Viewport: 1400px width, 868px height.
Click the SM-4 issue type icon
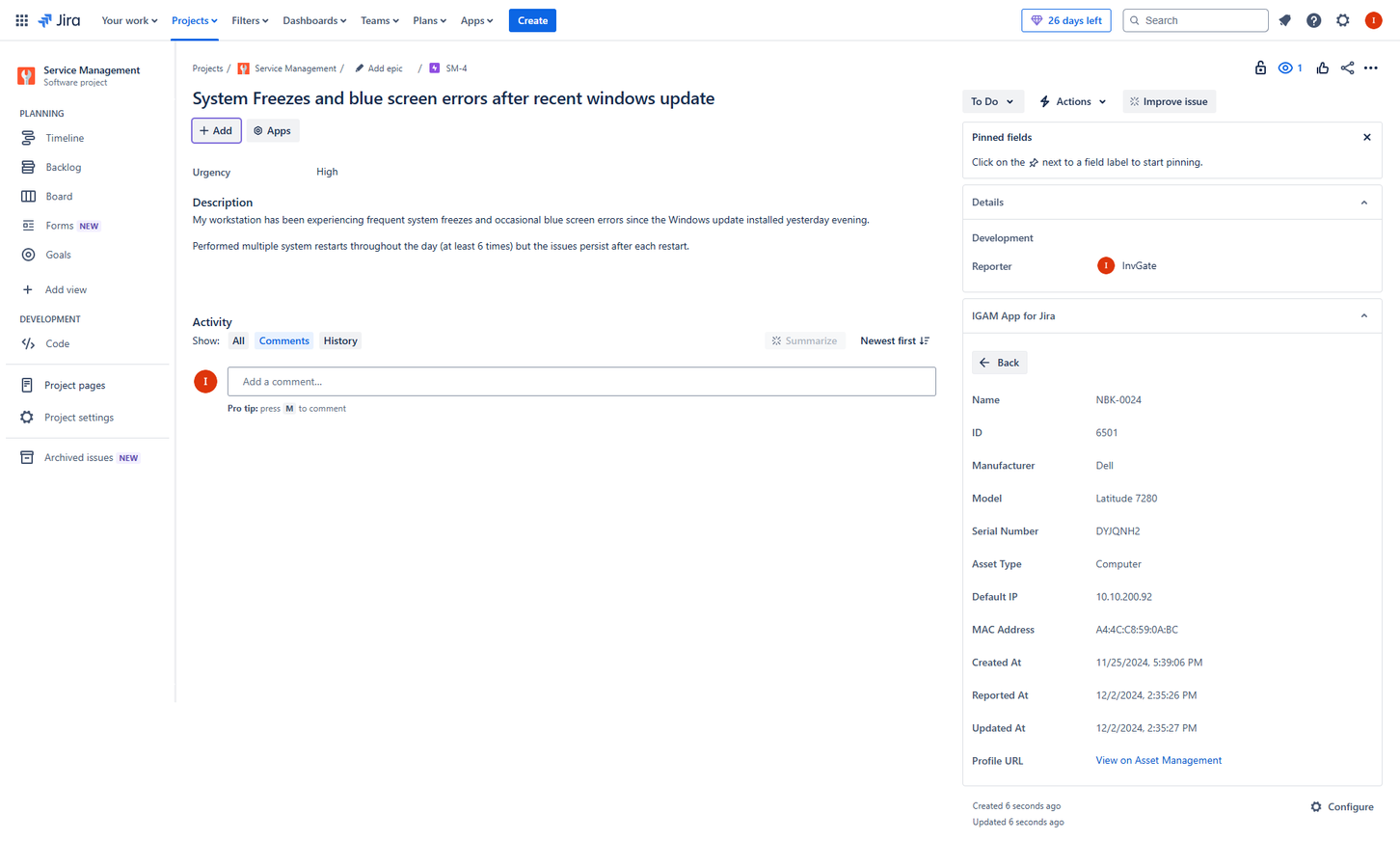click(435, 68)
